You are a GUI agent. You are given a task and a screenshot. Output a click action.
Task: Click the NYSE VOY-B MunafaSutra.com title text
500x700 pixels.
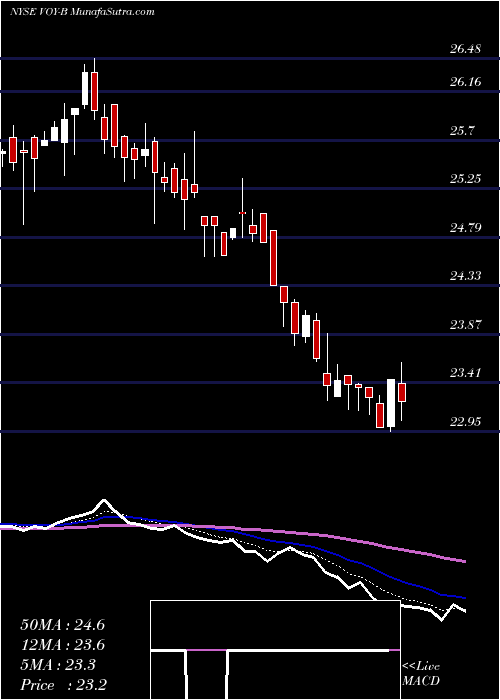click(82, 12)
